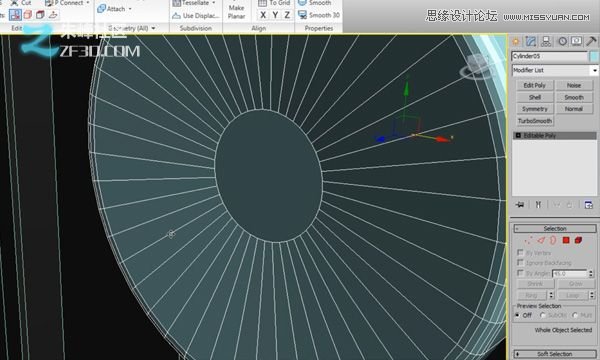This screenshot has width=600, height=360.
Task: Click the Cut tool in ribbon
Action: pyautogui.click(x=21, y=3)
